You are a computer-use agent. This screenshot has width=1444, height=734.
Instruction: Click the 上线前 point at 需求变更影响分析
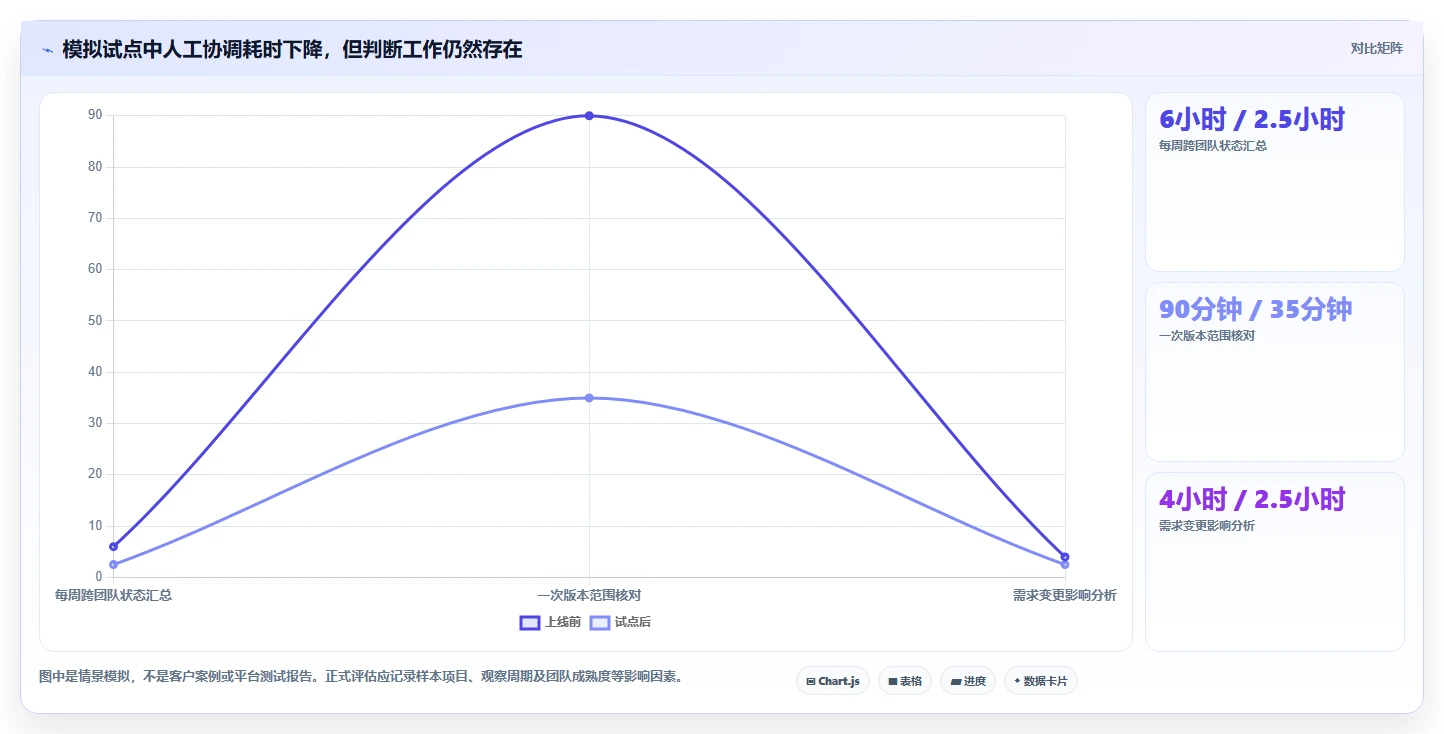coord(1065,557)
